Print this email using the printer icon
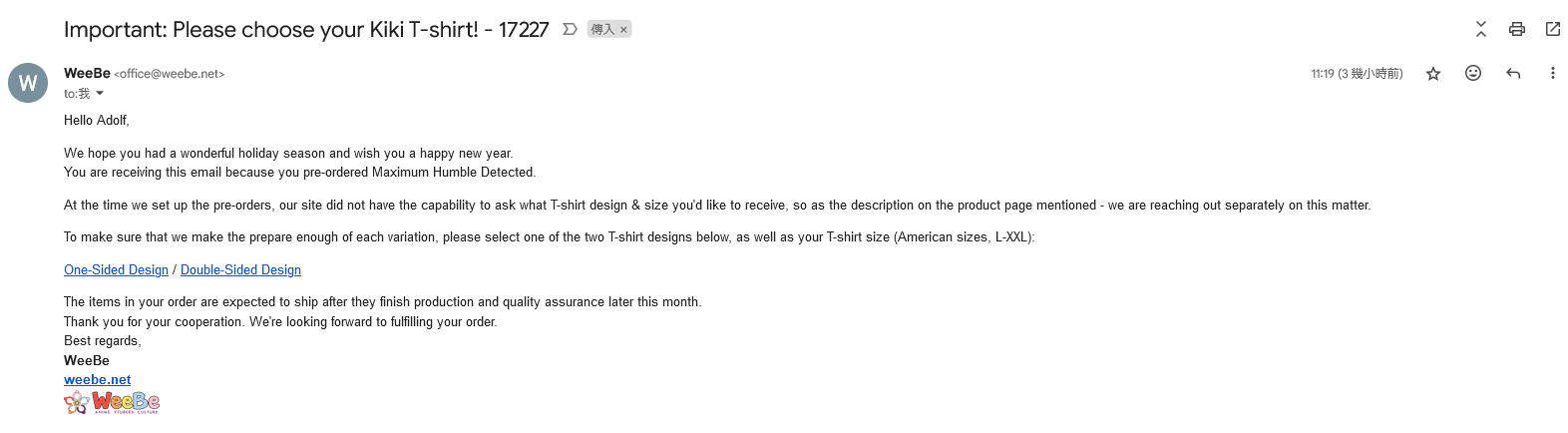The image size is (1568, 433). 1516,29
